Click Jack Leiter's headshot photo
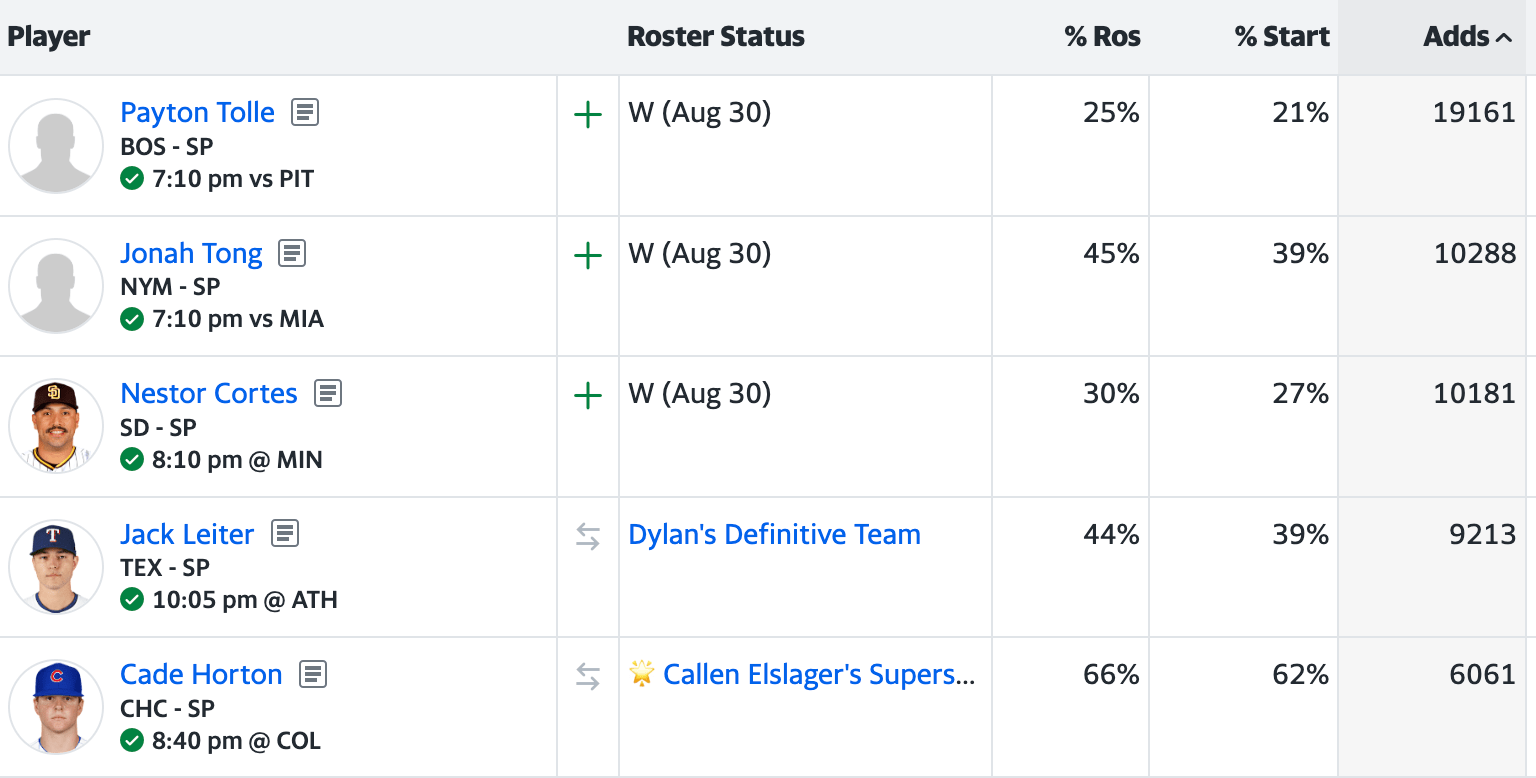Image resolution: width=1536 pixels, height=778 pixels. pos(56,566)
